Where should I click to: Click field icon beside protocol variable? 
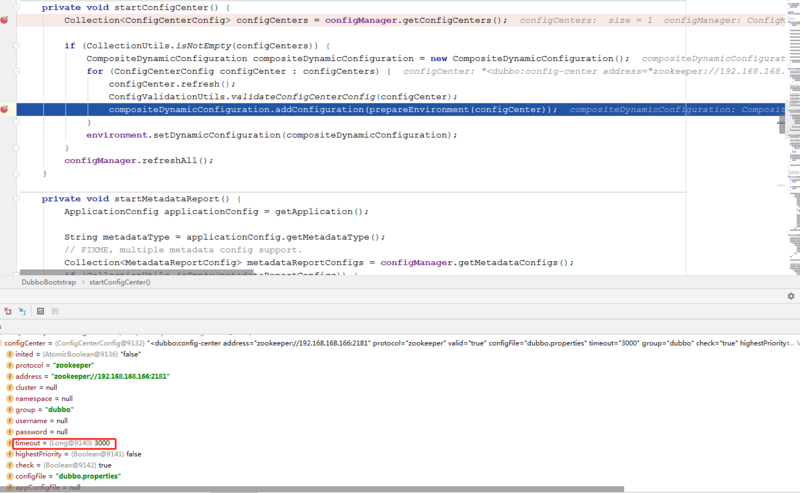[x=10, y=365]
